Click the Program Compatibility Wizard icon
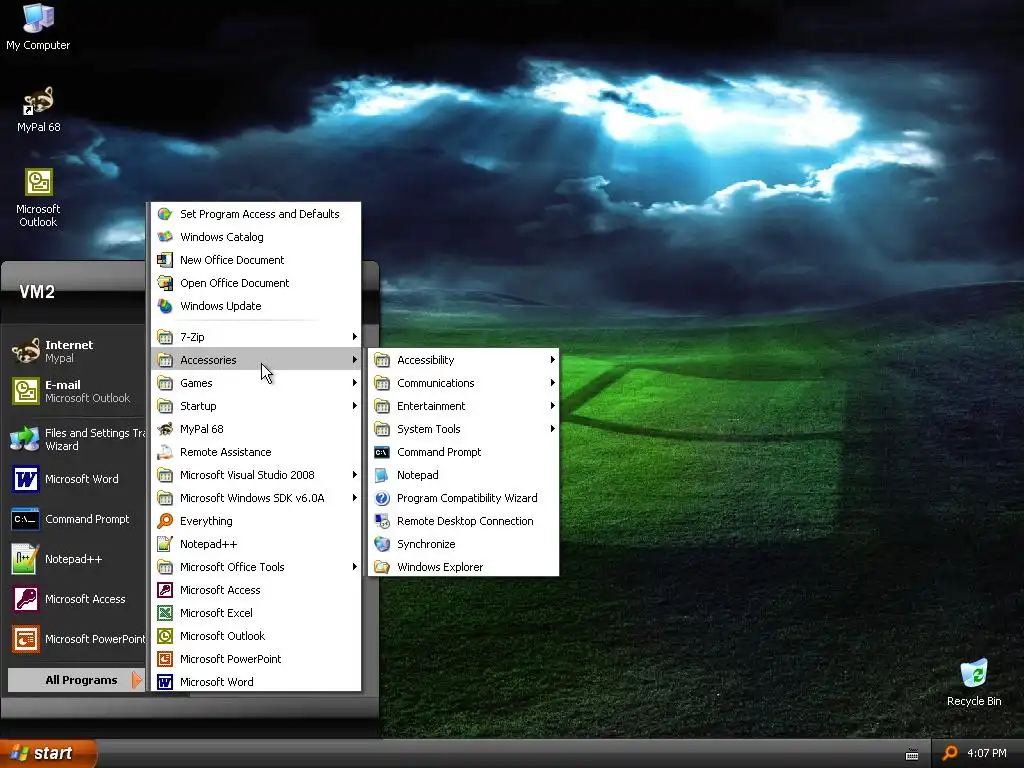1024x768 pixels. pyautogui.click(x=382, y=498)
